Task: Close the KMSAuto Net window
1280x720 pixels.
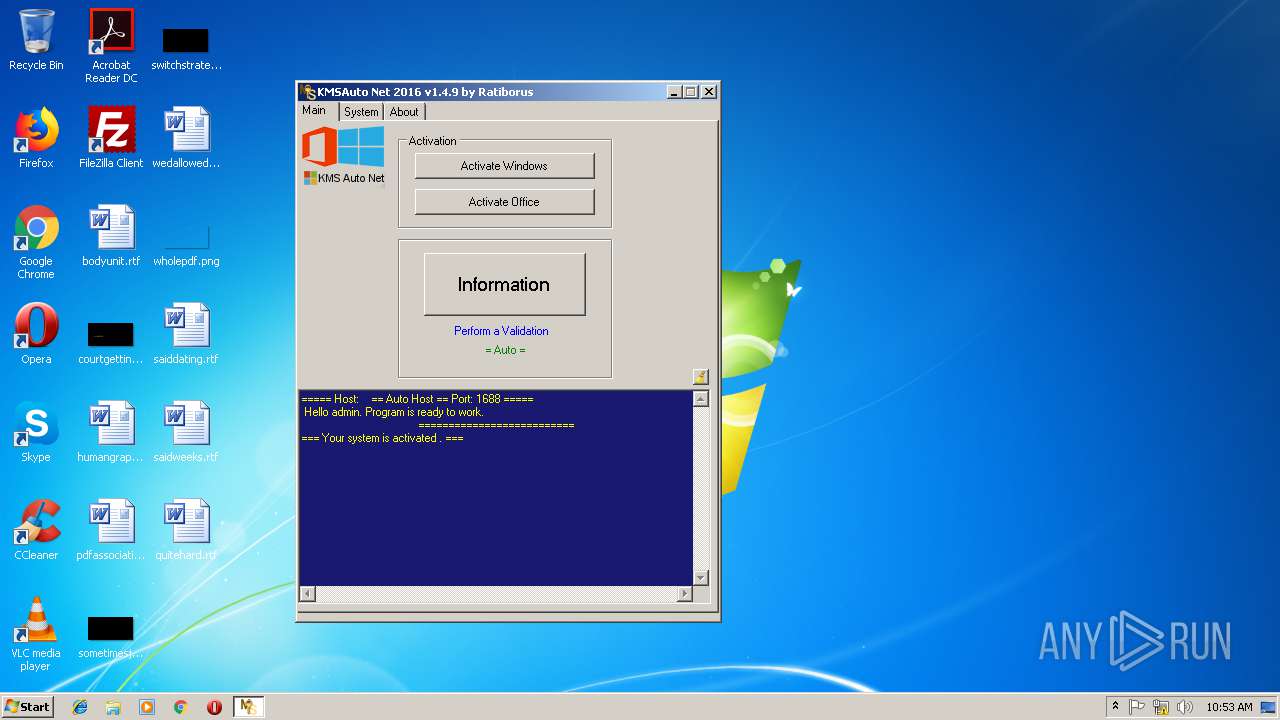Action: pos(709,91)
